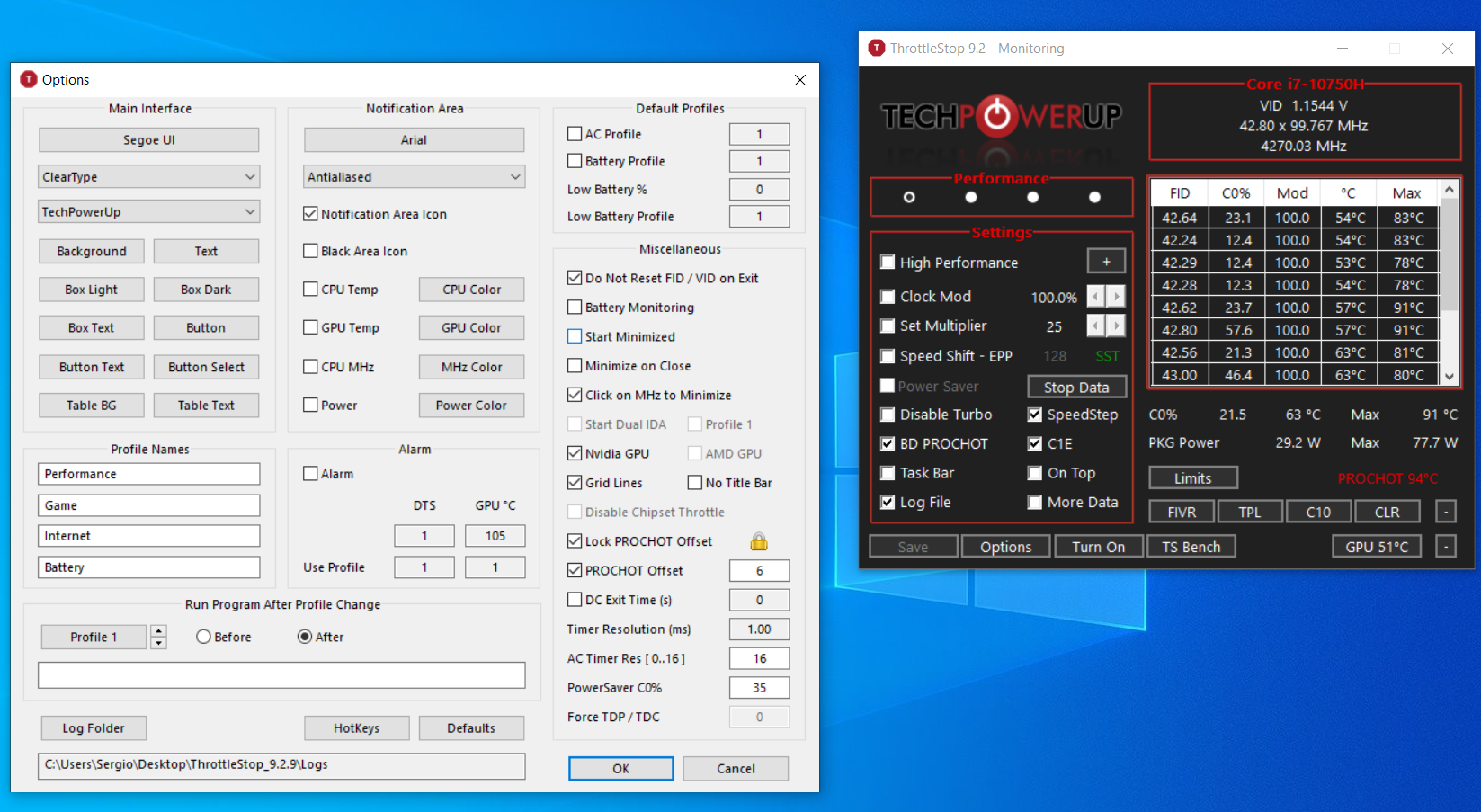Image resolution: width=1481 pixels, height=812 pixels.
Task: Click the PROCHOT Offset value field
Action: click(x=760, y=571)
